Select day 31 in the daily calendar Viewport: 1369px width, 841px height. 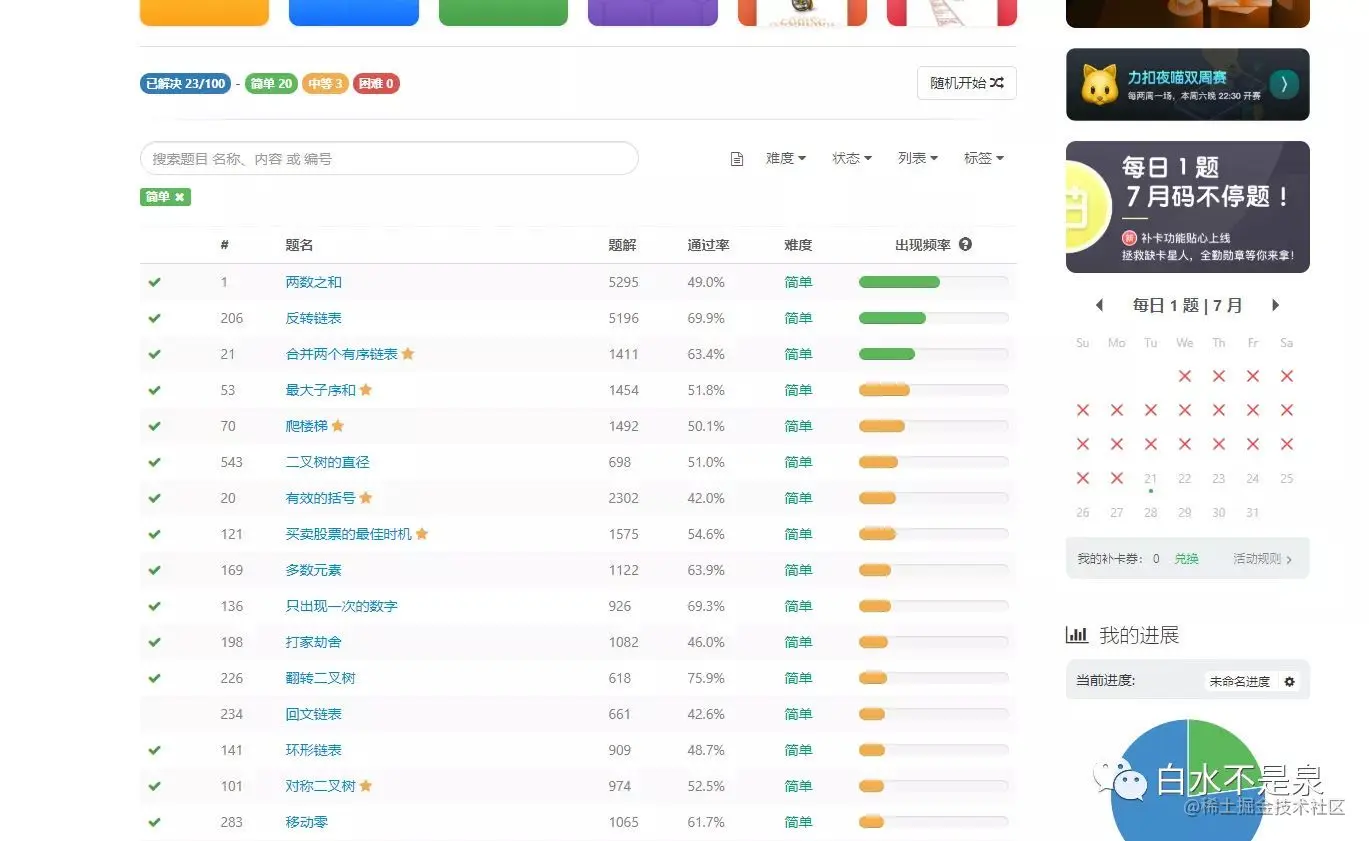pos(1253,513)
